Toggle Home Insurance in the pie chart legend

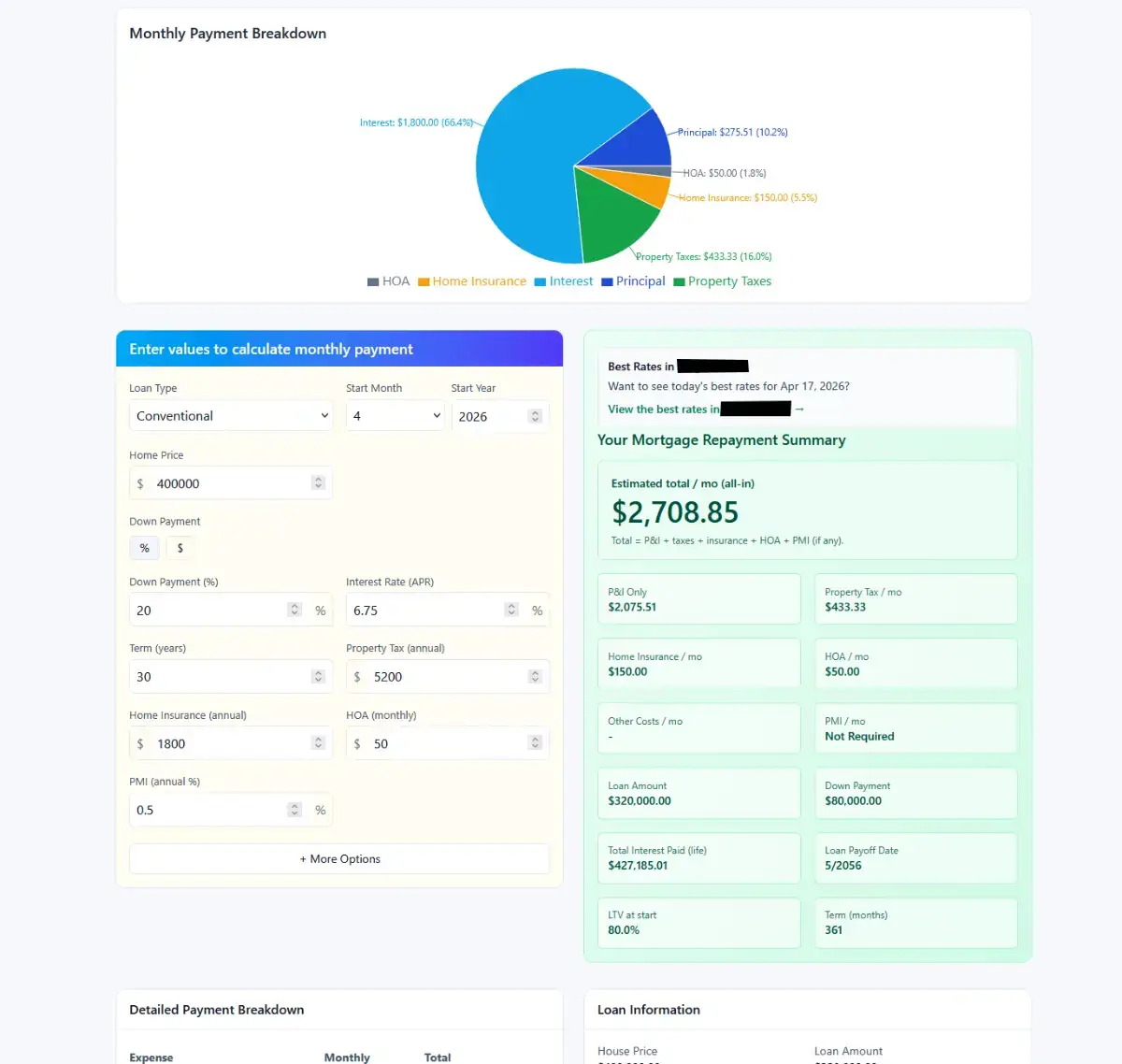[472, 280]
